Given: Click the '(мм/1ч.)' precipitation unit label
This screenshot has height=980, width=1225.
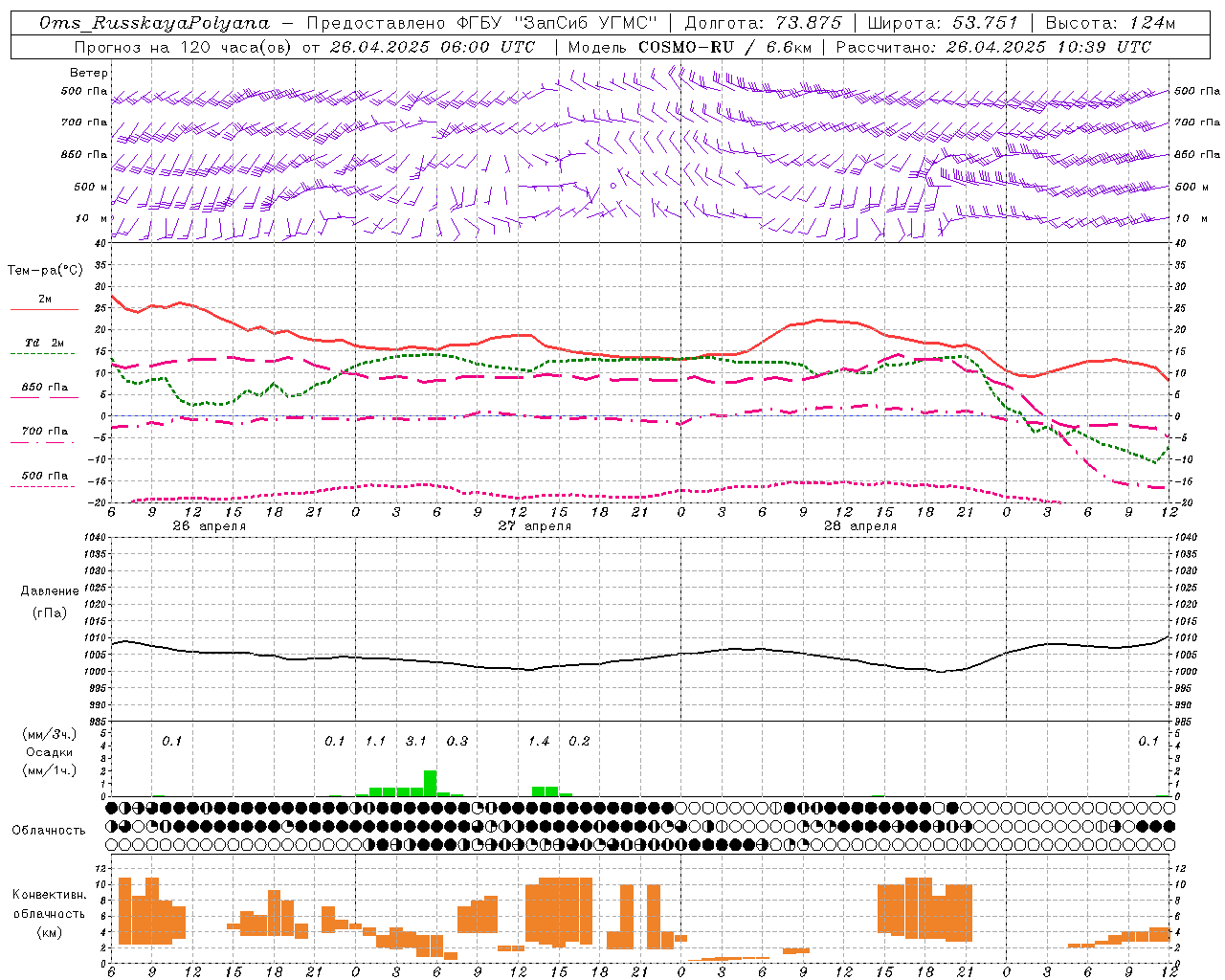Looking at the screenshot, I should [x=50, y=770].
